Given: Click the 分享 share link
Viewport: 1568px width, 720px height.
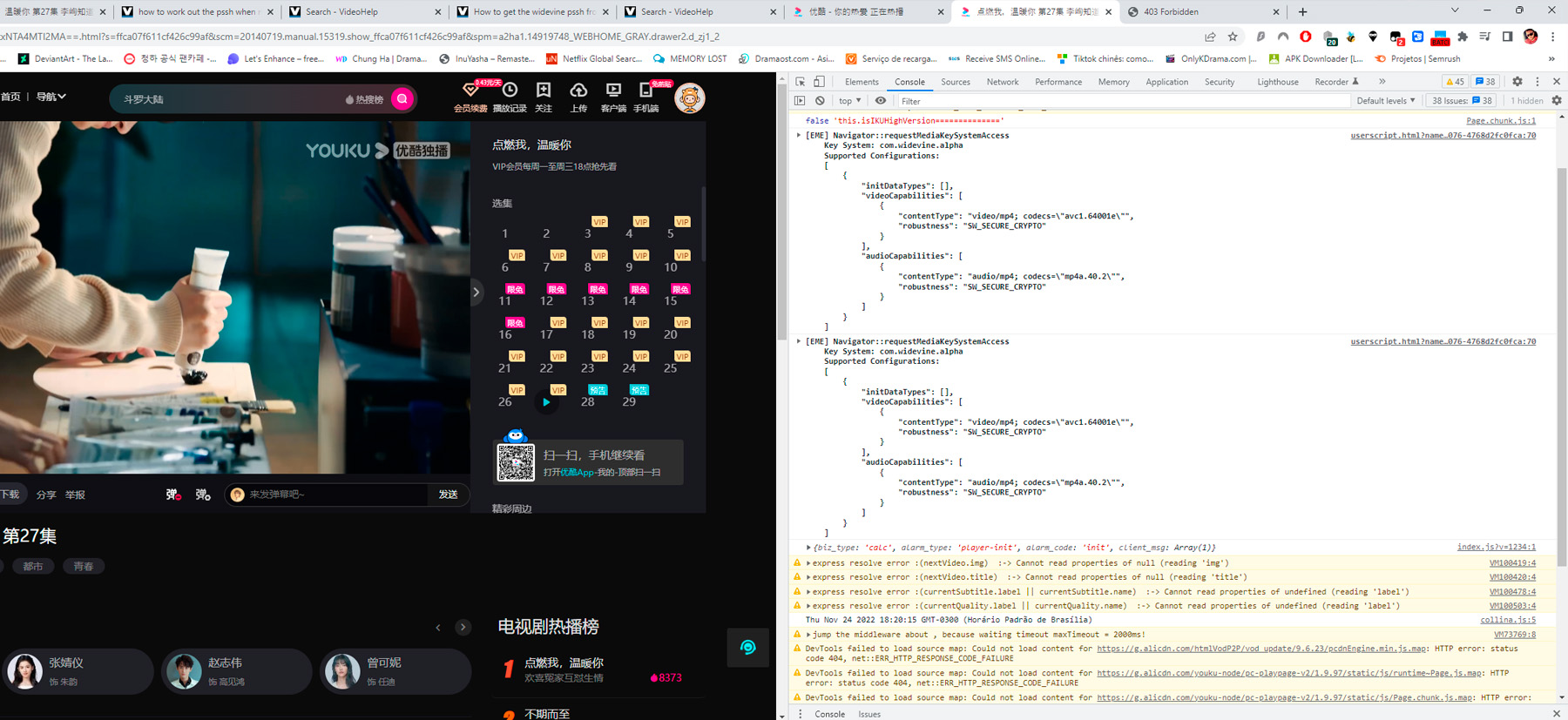Looking at the screenshot, I should coord(46,495).
